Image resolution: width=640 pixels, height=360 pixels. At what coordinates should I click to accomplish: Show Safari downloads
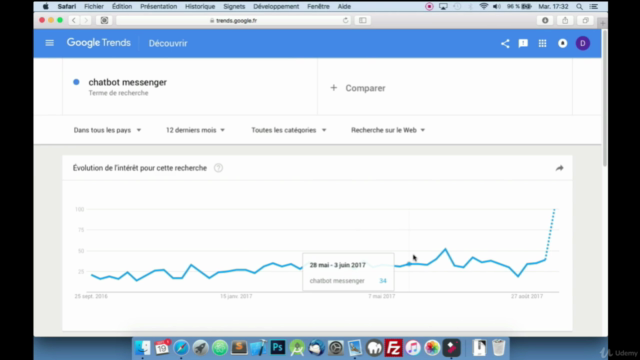point(545,20)
